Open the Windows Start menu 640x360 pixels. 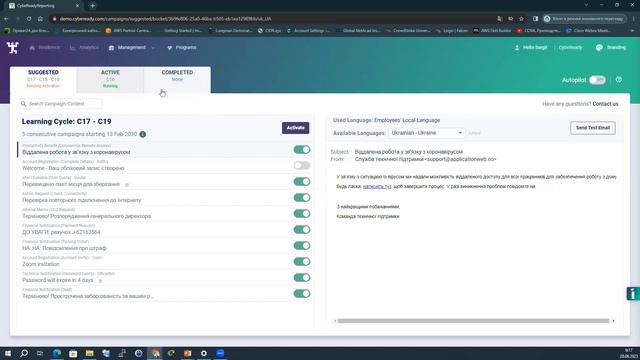click(8, 353)
